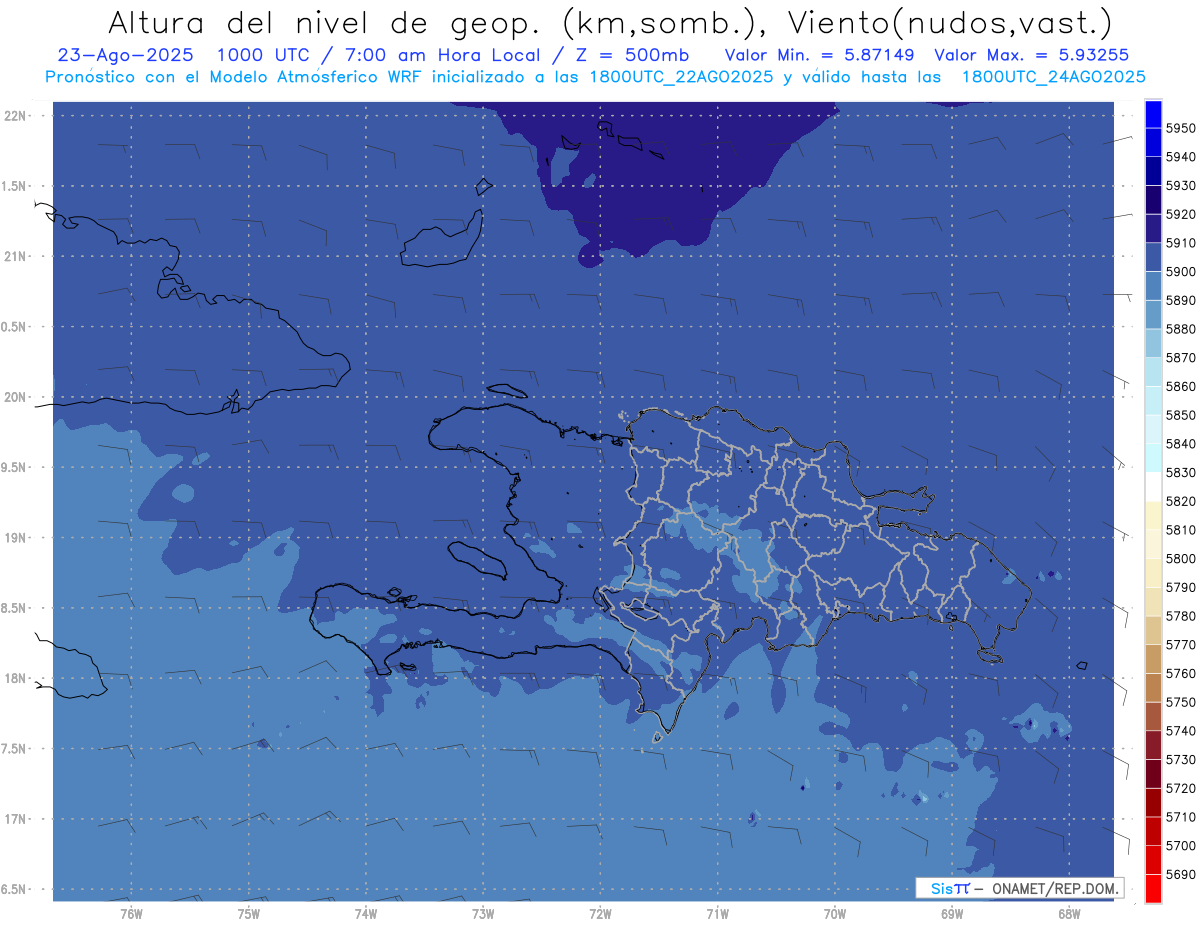Click the 'Valor Max. = 5.93255' text
This screenshot has width=1200, height=927.
click(x=1031, y=54)
